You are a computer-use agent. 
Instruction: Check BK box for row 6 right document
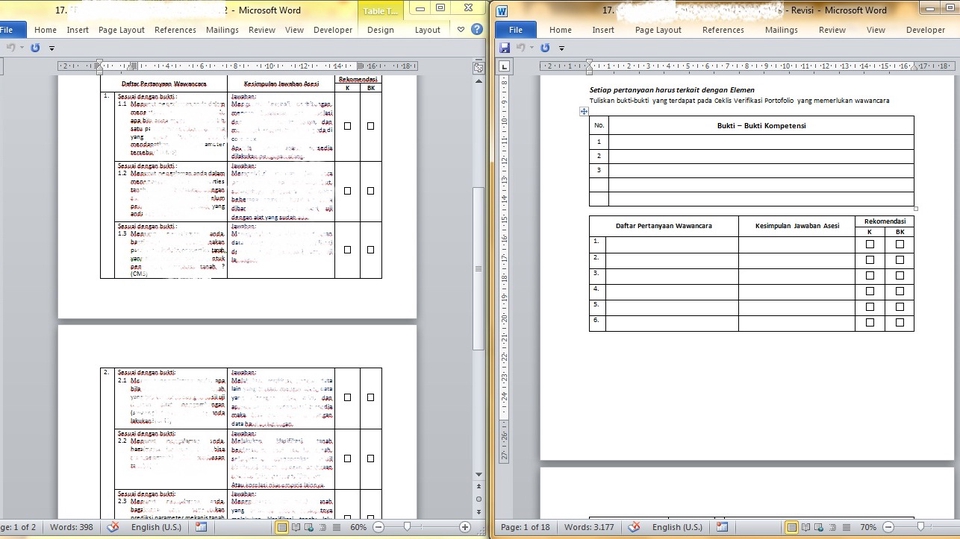click(x=899, y=322)
